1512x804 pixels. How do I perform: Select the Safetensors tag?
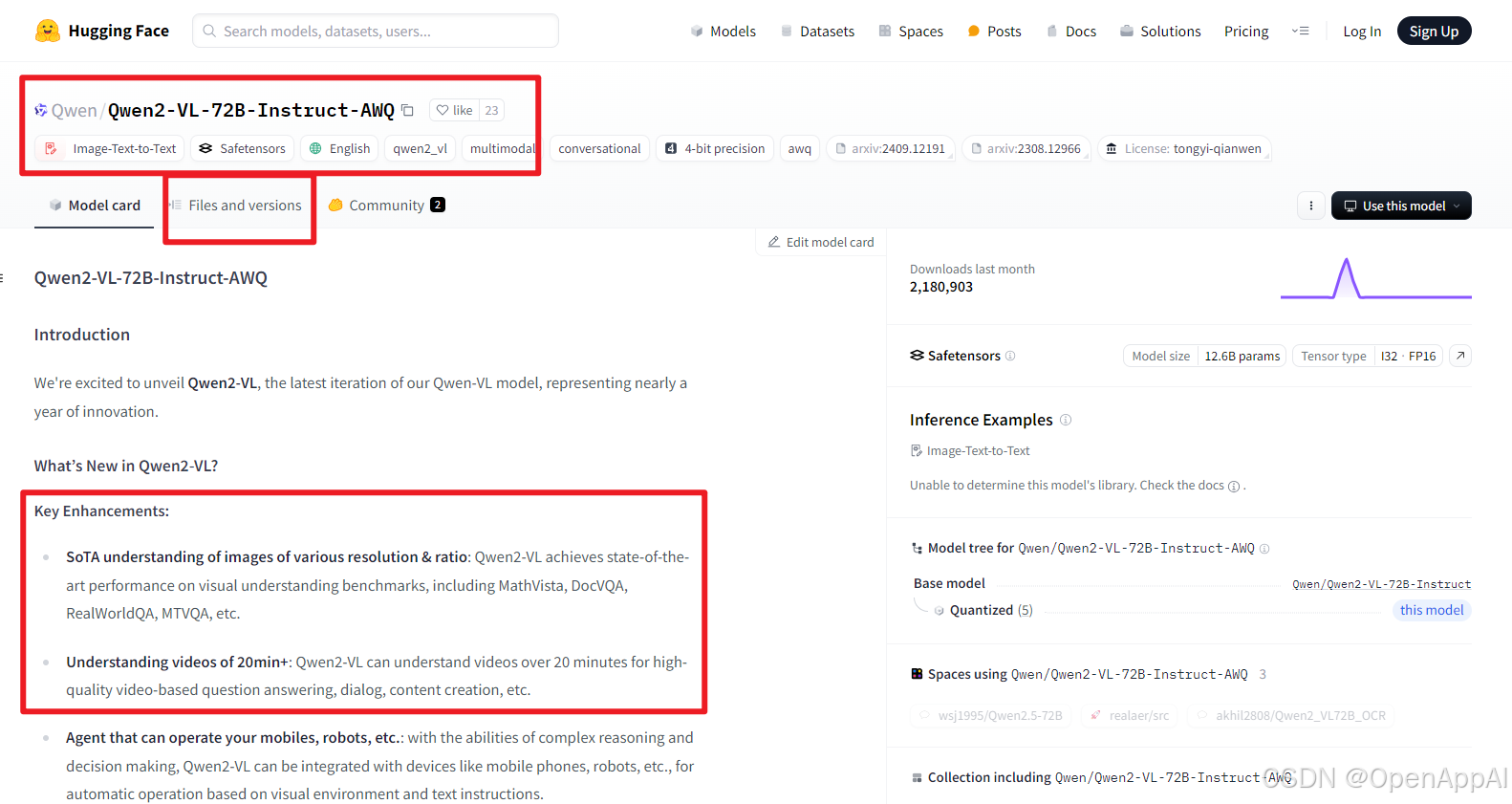tap(242, 148)
